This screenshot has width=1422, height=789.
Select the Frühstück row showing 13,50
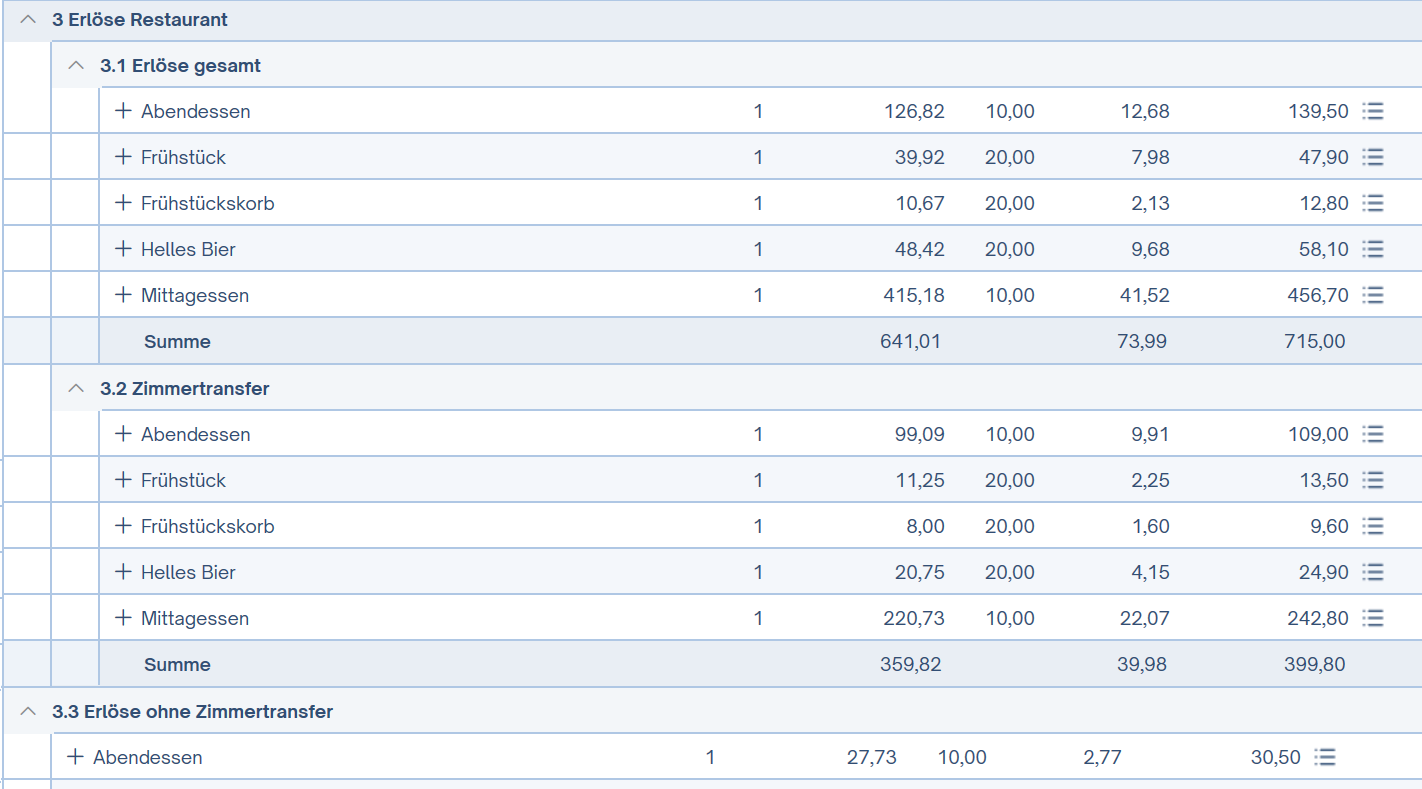point(760,480)
